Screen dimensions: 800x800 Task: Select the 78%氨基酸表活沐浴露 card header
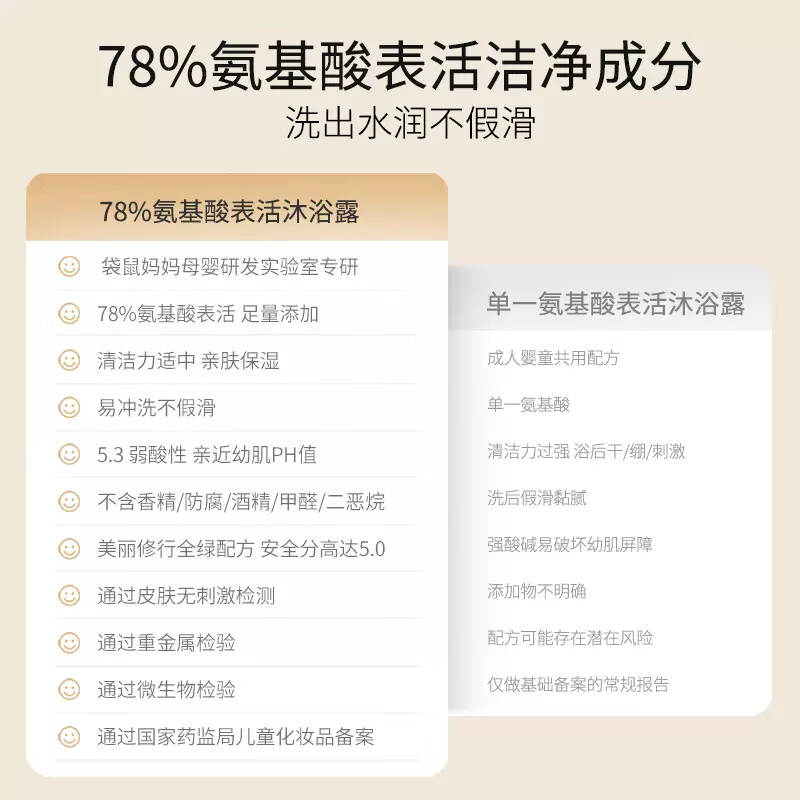pyautogui.click(x=237, y=207)
